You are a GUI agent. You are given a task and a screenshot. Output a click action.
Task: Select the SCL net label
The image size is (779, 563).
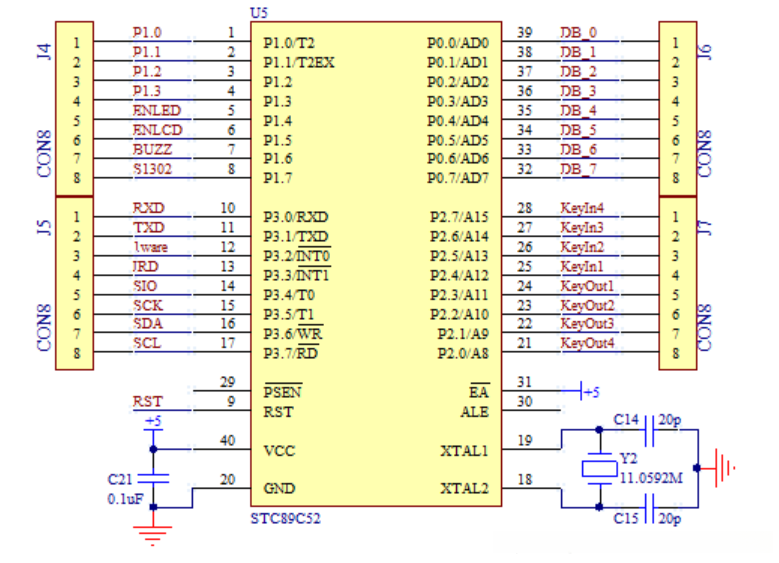(x=147, y=343)
